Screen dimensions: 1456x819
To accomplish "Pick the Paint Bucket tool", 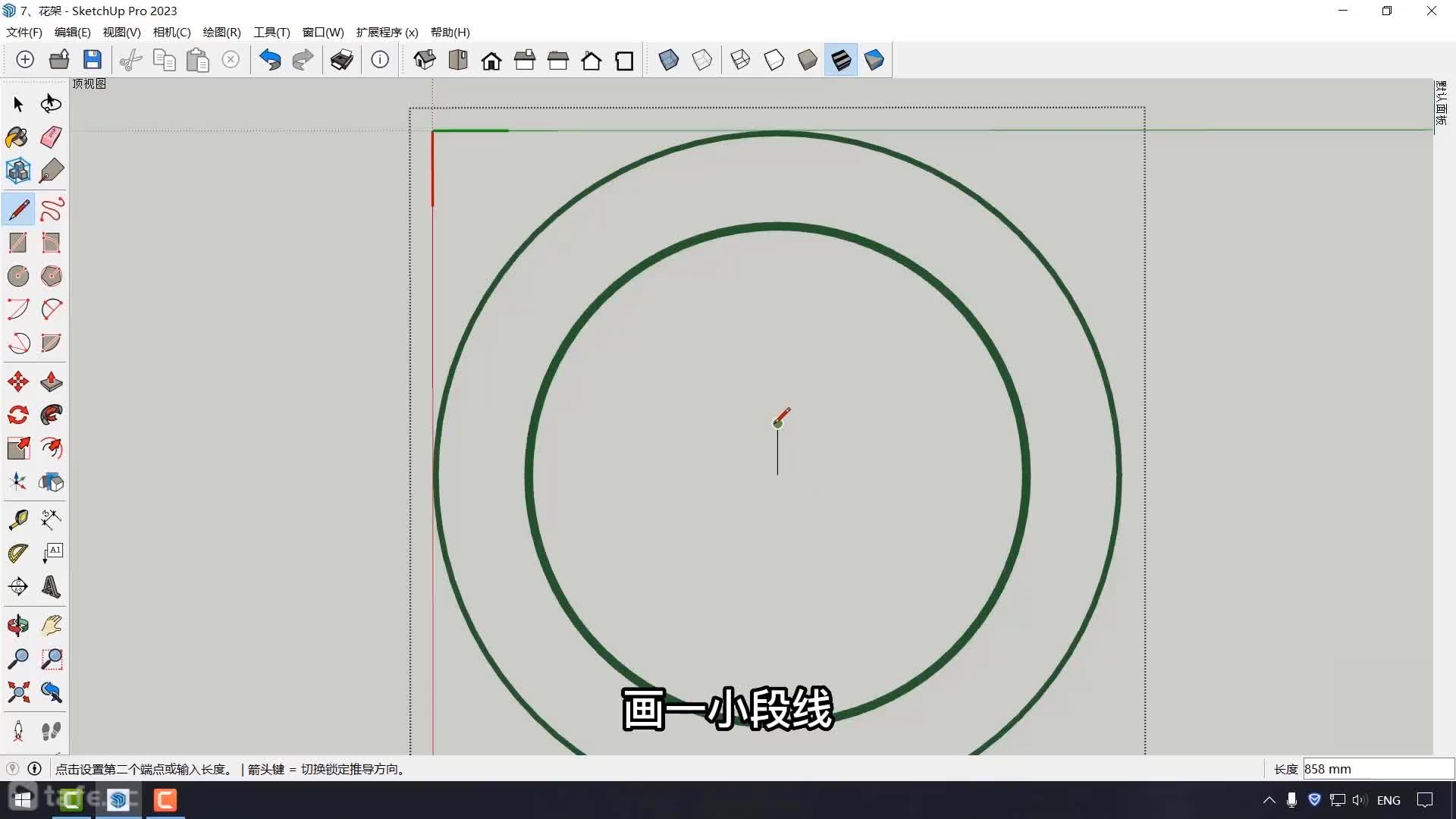I will 18,137.
